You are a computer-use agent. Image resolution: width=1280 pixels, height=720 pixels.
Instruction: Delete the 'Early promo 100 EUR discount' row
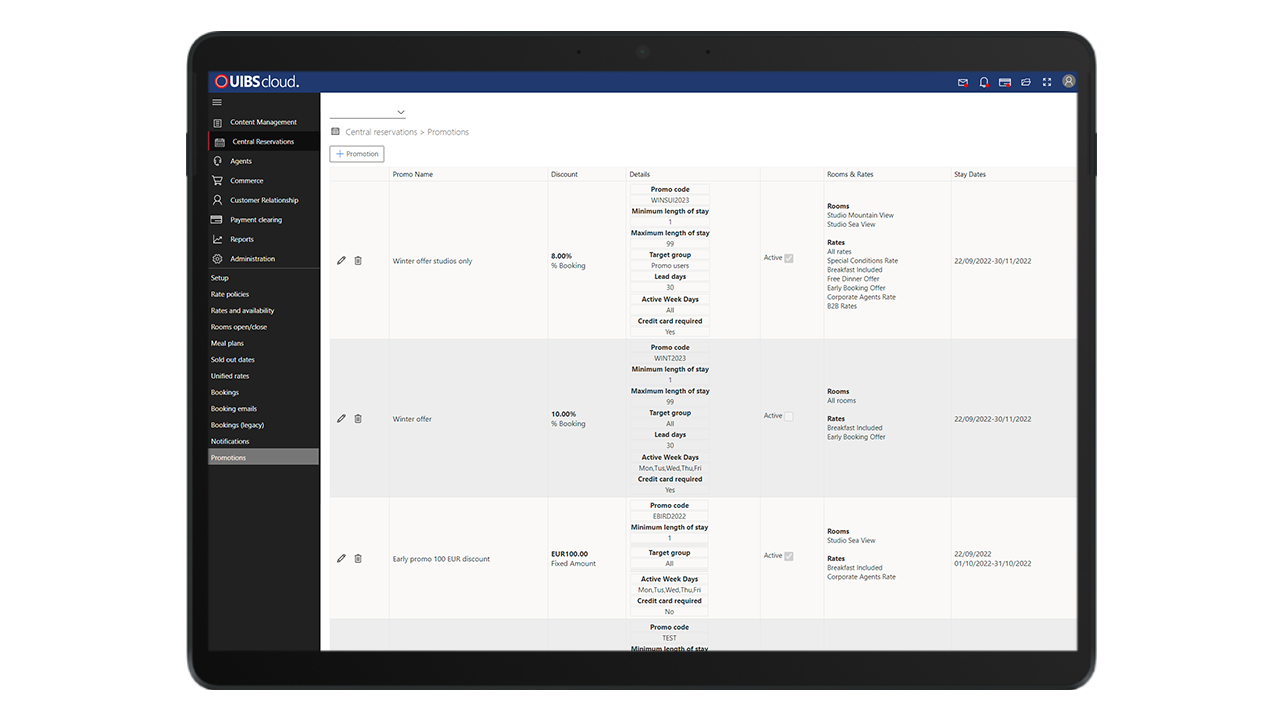pyautogui.click(x=358, y=559)
